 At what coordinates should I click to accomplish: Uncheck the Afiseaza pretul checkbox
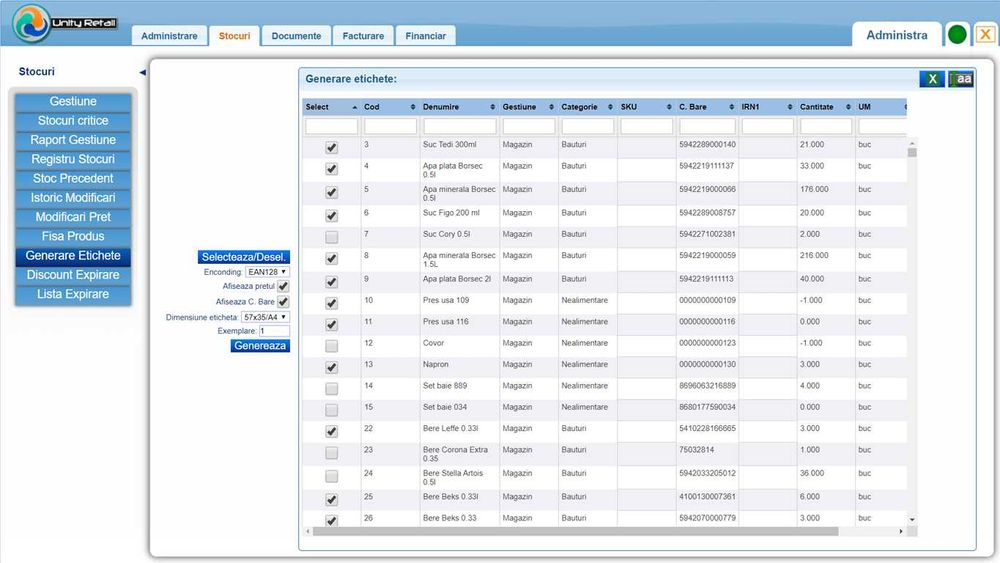(283, 287)
